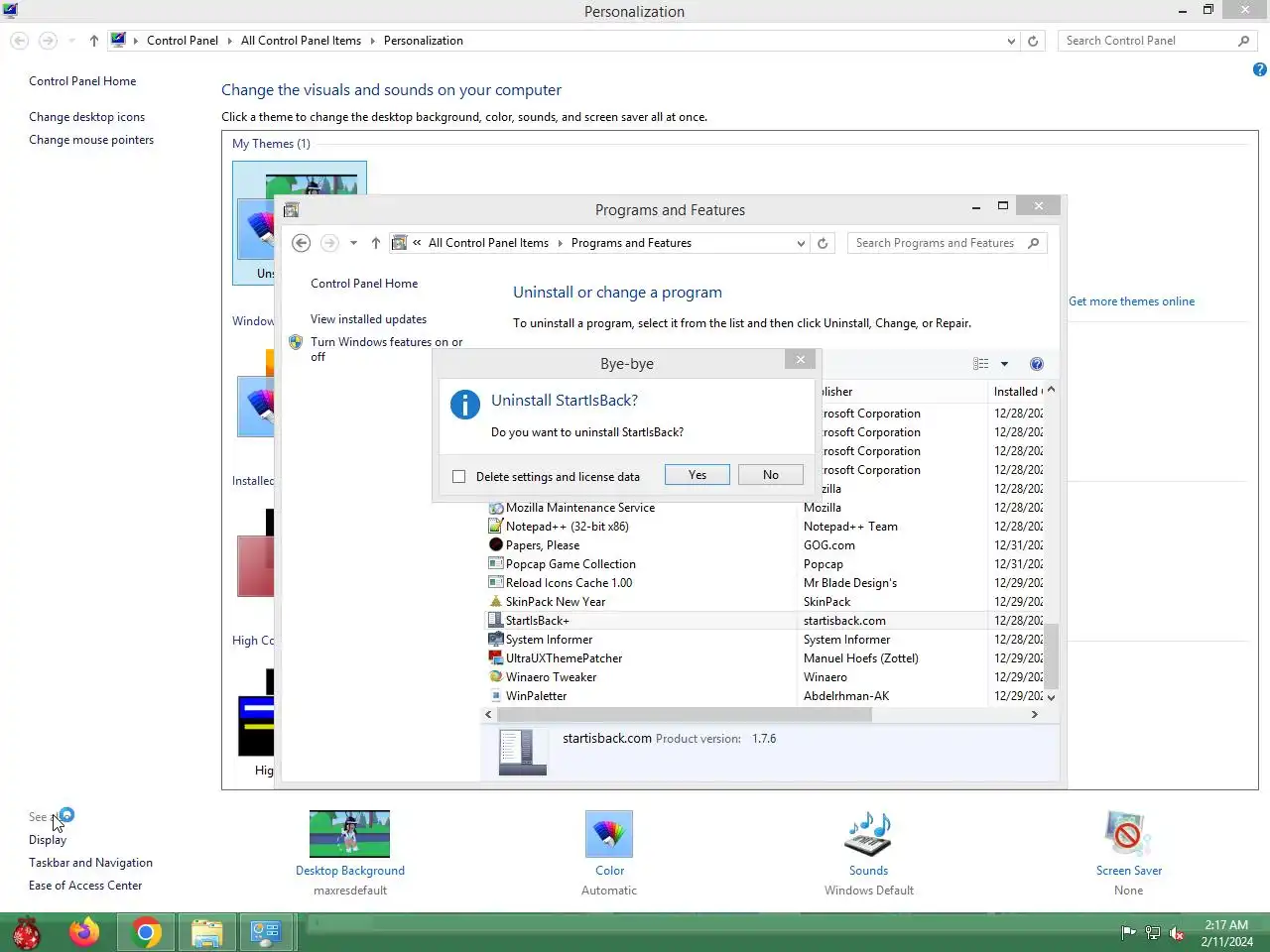Open the Color settings icon
This screenshot has height=952, width=1270.
tap(609, 834)
